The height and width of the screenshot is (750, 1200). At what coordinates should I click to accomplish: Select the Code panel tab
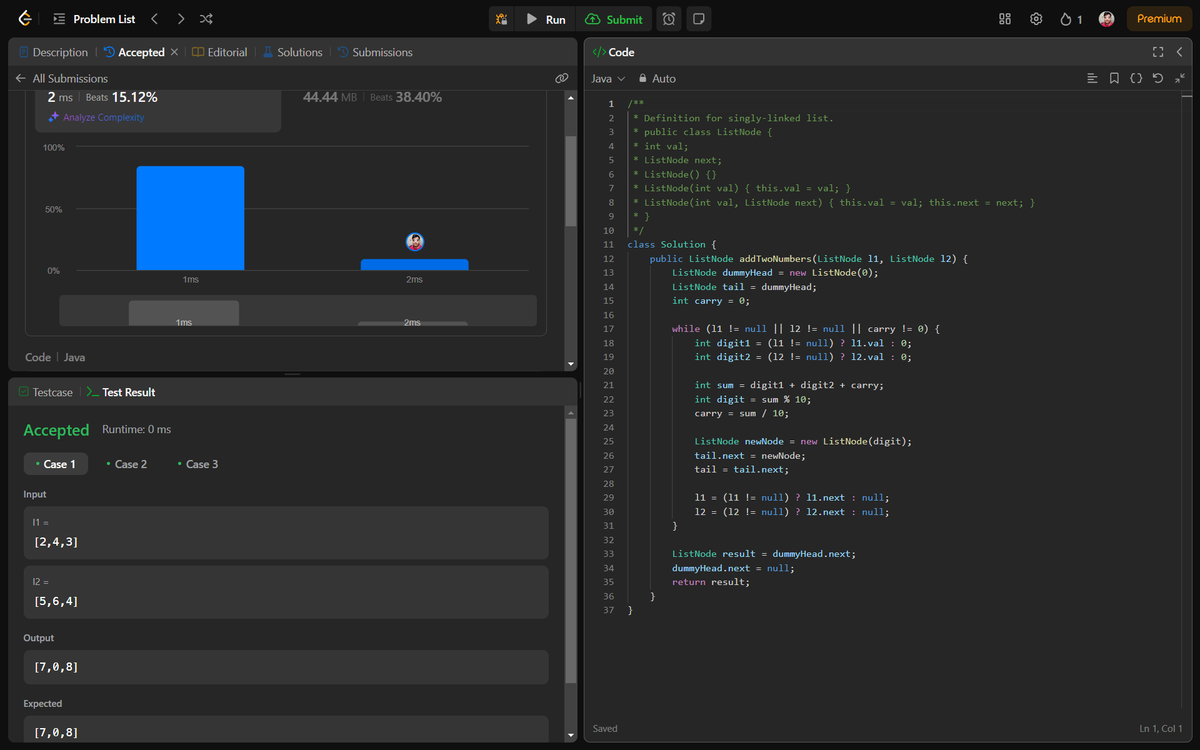click(613, 52)
